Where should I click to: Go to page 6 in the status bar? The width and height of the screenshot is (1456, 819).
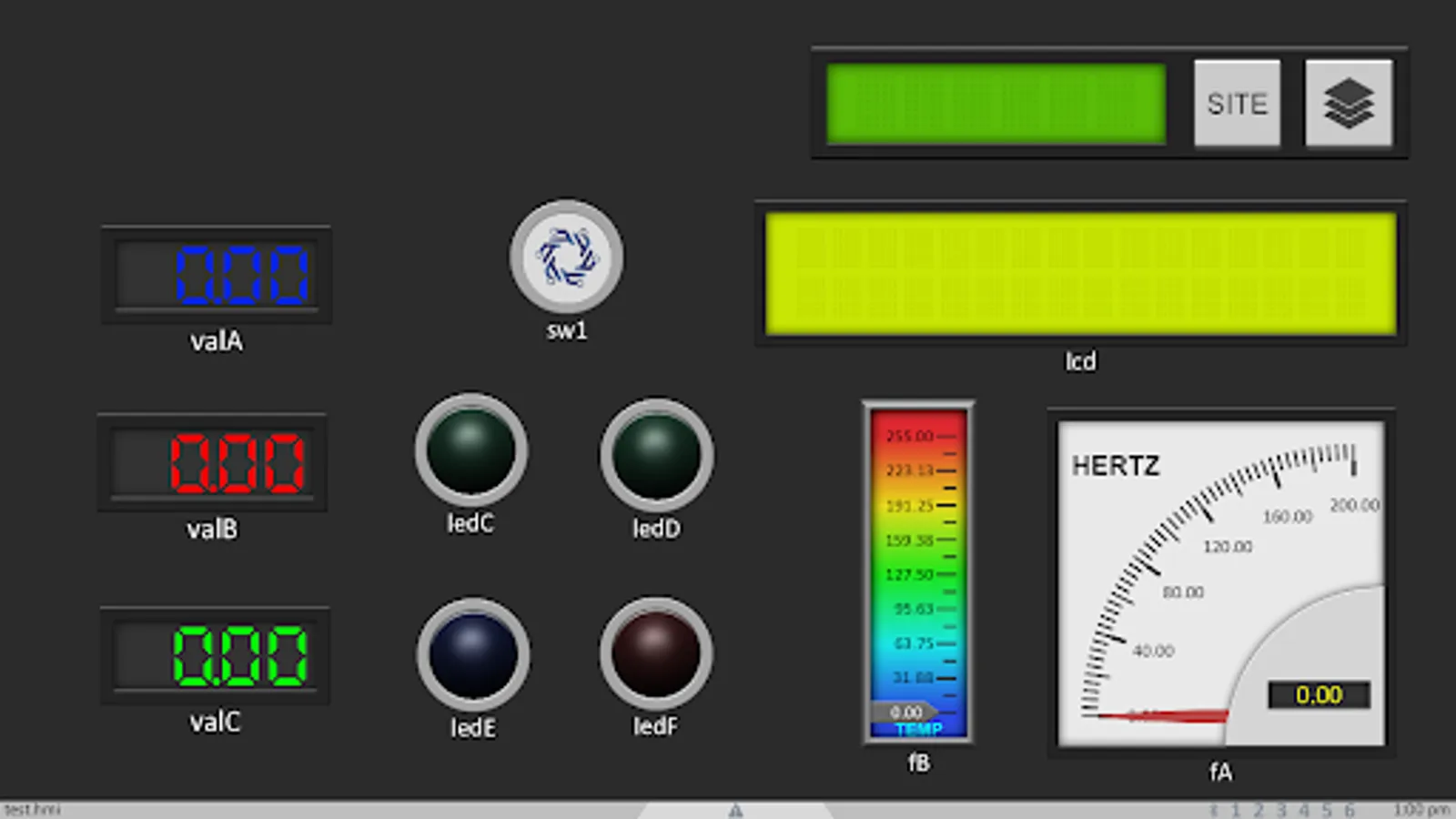tap(1350, 810)
